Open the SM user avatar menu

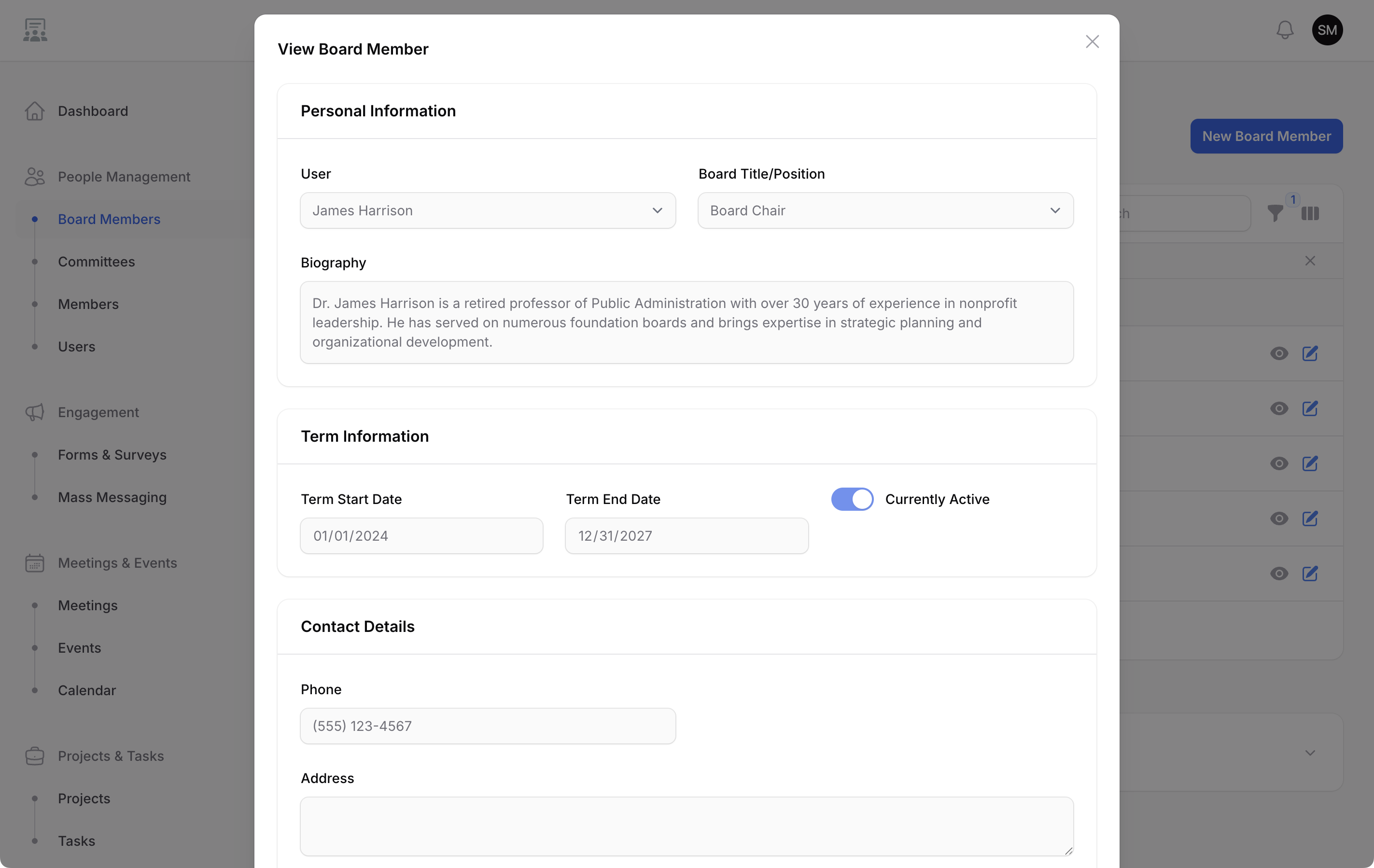pyautogui.click(x=1327, y=29)
